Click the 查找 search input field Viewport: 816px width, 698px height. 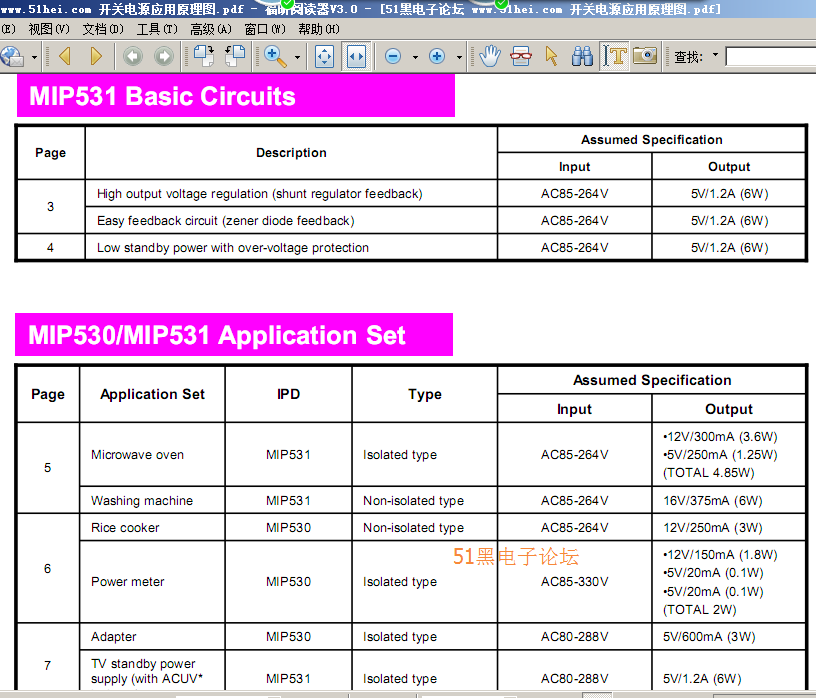pos(771,56)
